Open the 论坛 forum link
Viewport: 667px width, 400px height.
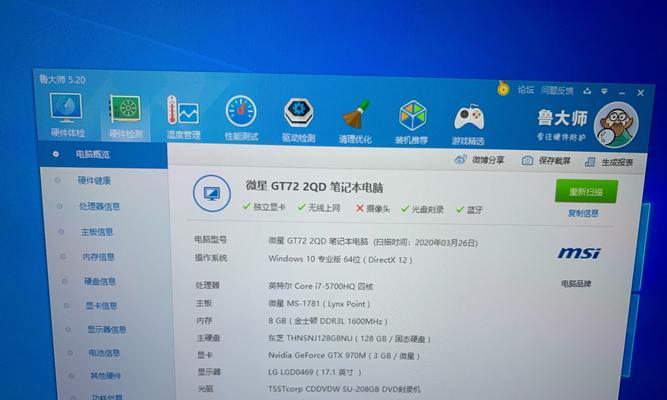point(526,89)
